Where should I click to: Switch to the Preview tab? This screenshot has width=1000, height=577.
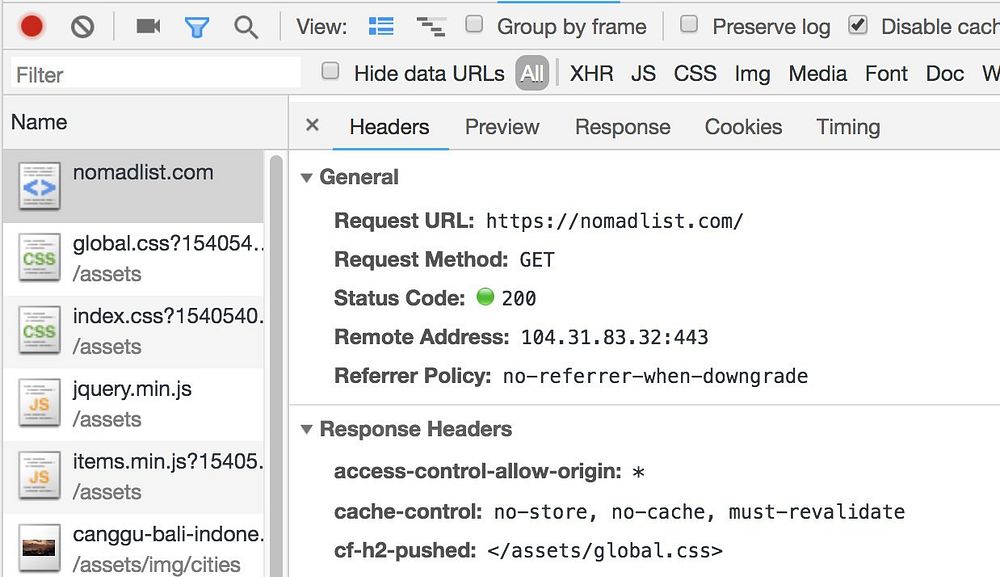[502, 127]
